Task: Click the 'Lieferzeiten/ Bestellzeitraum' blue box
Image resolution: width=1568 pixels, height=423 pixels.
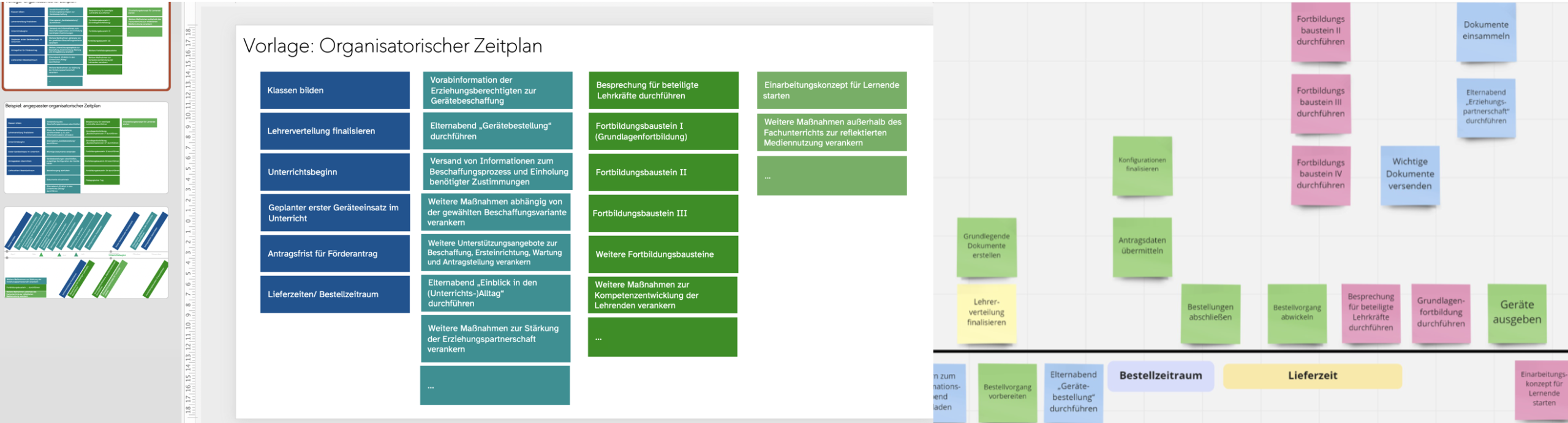Action: click(x=334, y=294)
